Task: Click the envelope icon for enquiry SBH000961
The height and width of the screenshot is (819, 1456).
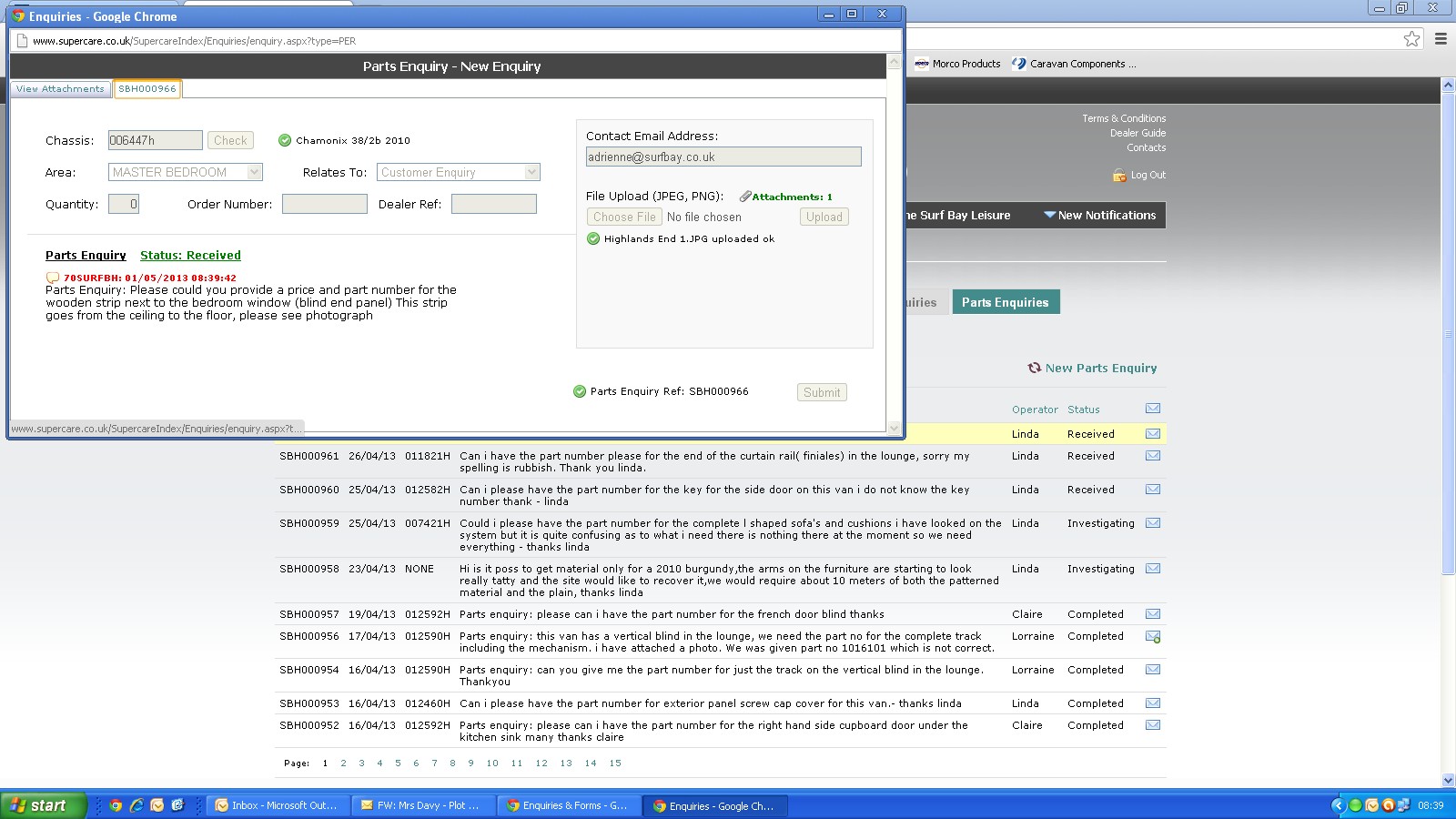Action: (1152, 456)
